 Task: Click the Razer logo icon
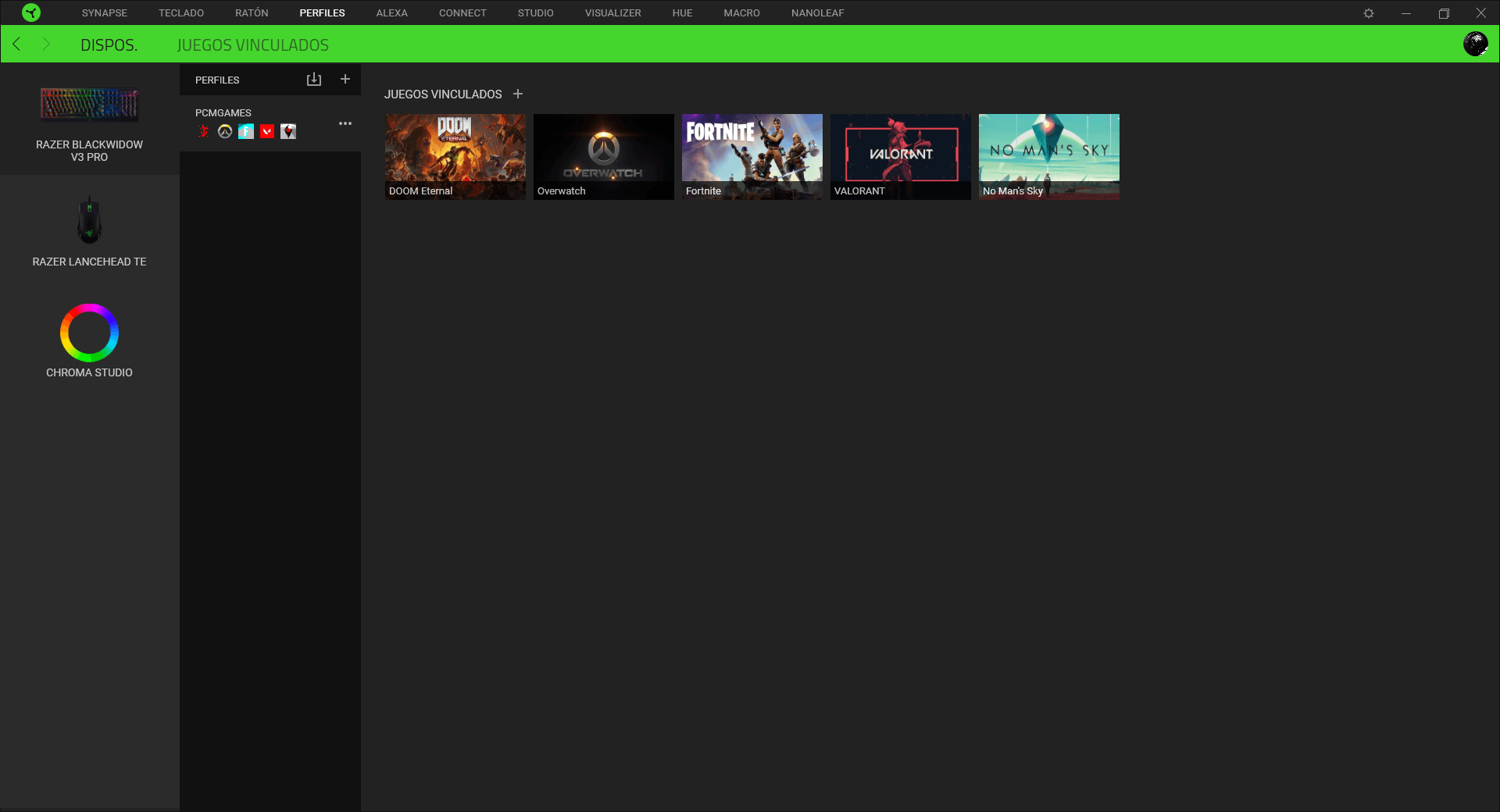(31, 12)
